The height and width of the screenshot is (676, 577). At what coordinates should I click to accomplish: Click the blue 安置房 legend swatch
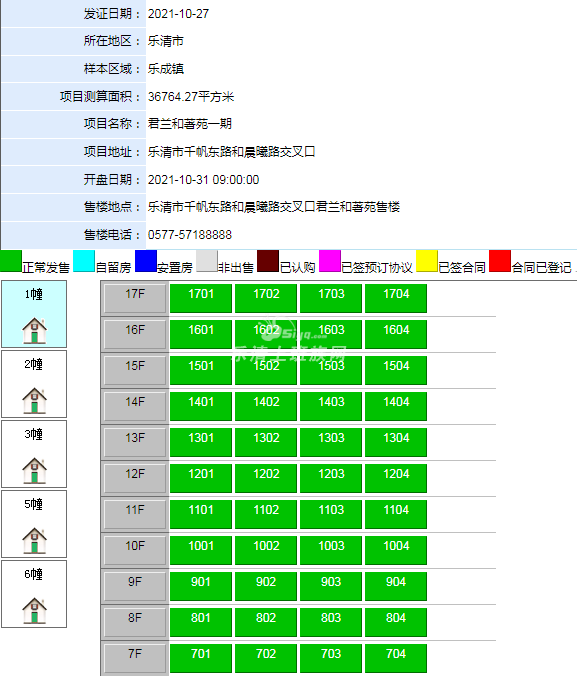(146, 261)
